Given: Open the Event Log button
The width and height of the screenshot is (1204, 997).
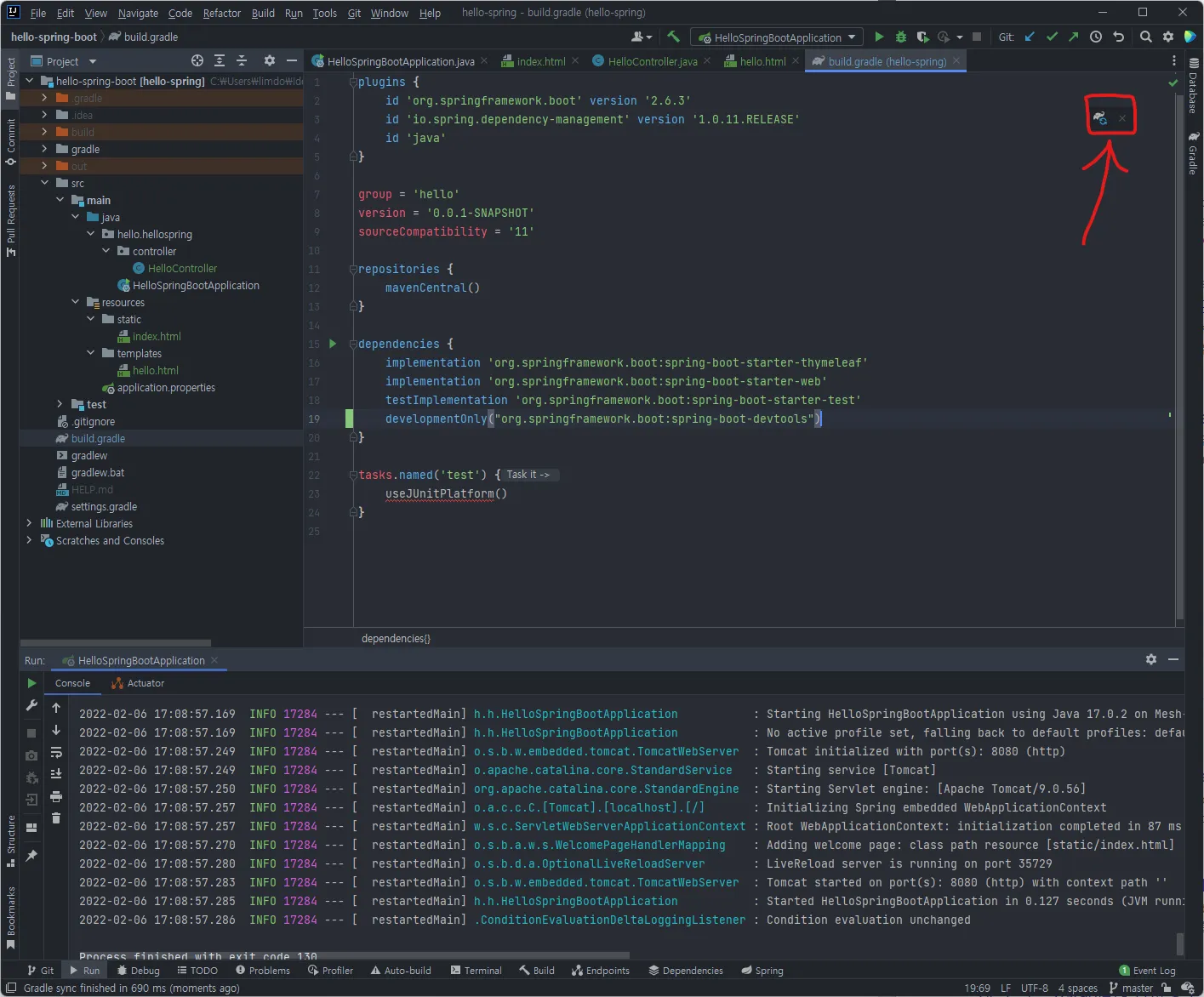Looking at the screenshot, I should [x=1148, y=971].
